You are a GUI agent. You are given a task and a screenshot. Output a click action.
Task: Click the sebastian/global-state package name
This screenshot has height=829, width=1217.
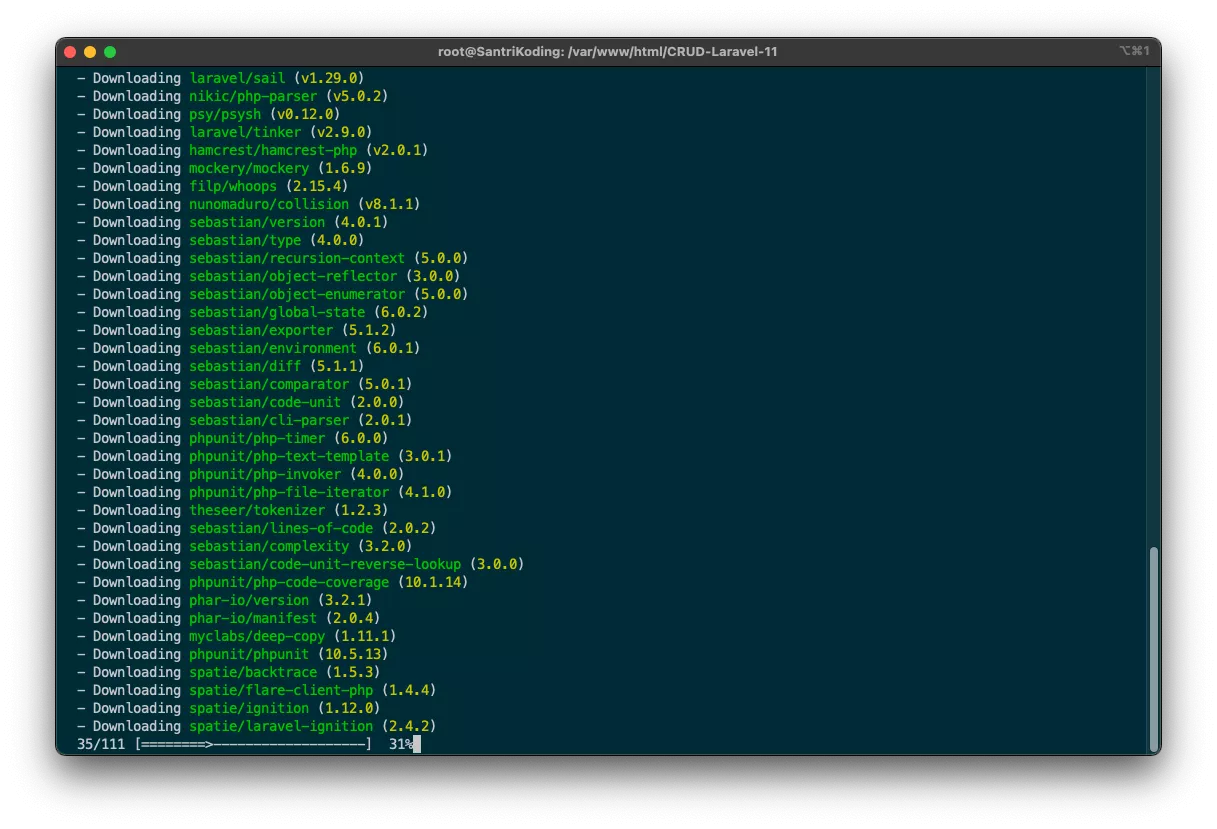tap(277, 312)
